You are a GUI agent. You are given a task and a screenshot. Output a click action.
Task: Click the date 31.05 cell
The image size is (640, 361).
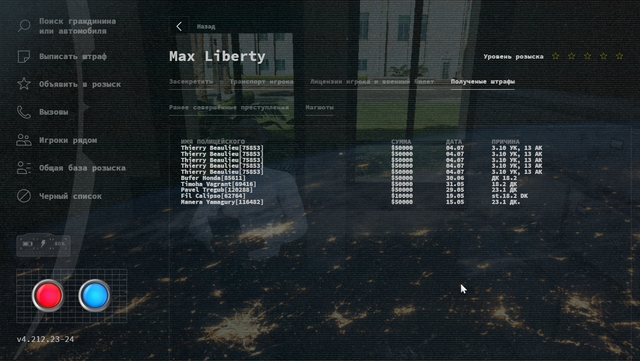coord(455,184)
